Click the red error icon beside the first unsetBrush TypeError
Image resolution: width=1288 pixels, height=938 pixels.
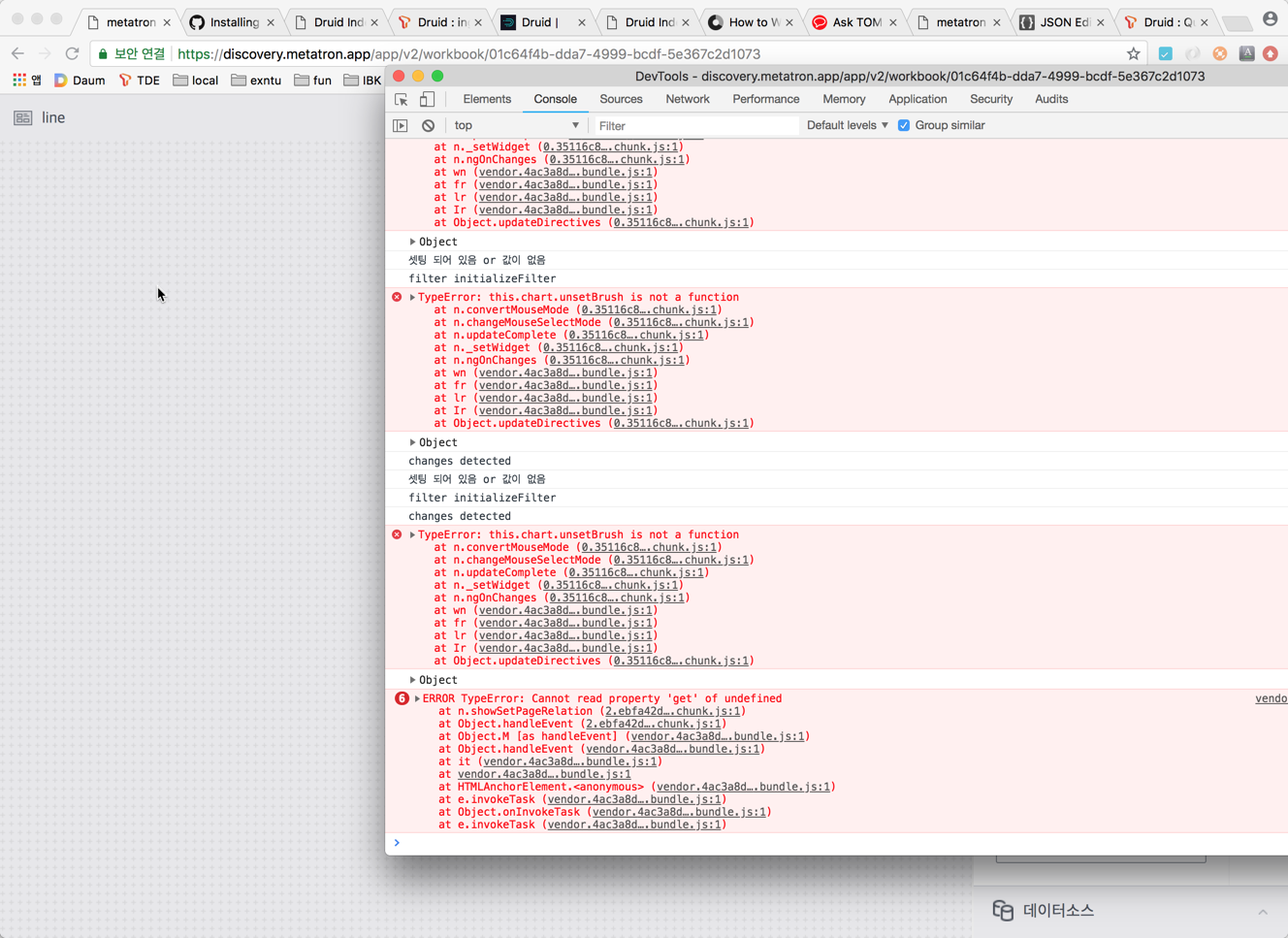[x=397, y=297]
